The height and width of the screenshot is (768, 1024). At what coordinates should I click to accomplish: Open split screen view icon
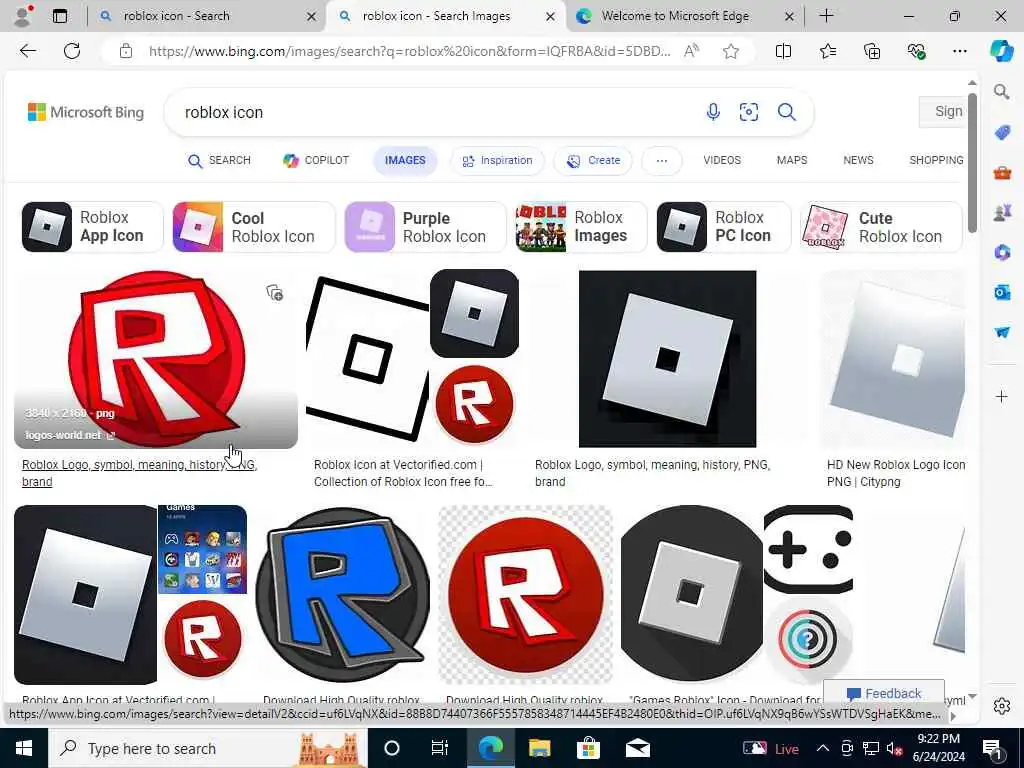[x=783, y=51]
